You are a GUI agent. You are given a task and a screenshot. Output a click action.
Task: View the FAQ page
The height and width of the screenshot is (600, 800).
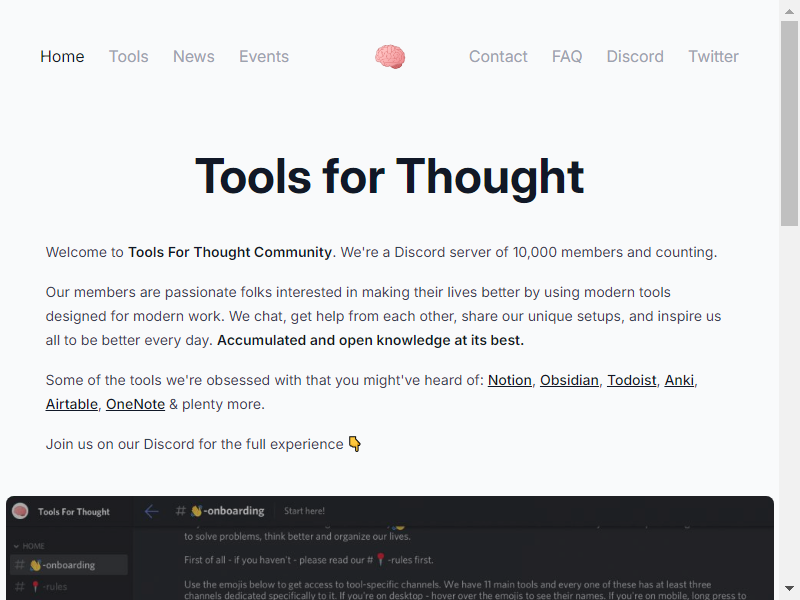[x=567, y=57]
